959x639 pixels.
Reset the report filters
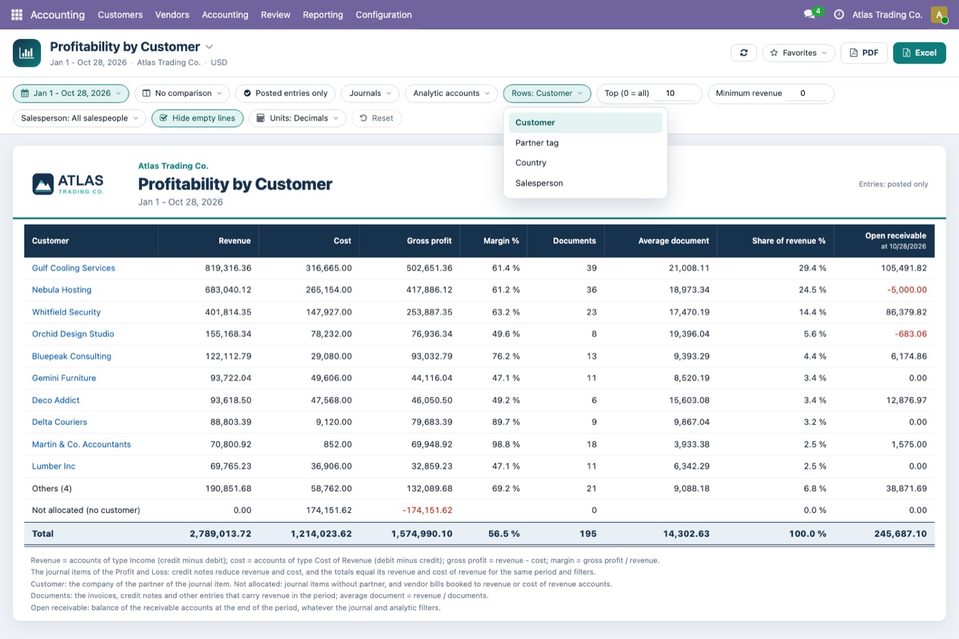pyautogui.click(x=376, y=118)
